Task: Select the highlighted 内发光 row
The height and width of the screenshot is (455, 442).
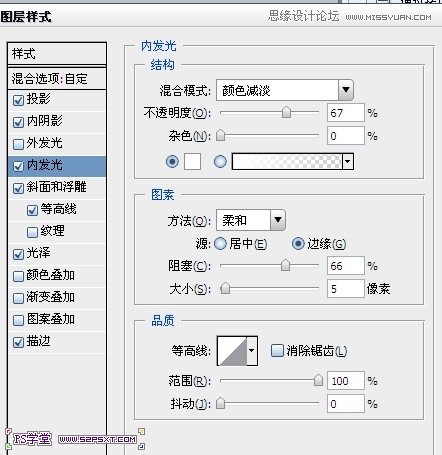Action: pyautogui.click(x=57, y=166)
